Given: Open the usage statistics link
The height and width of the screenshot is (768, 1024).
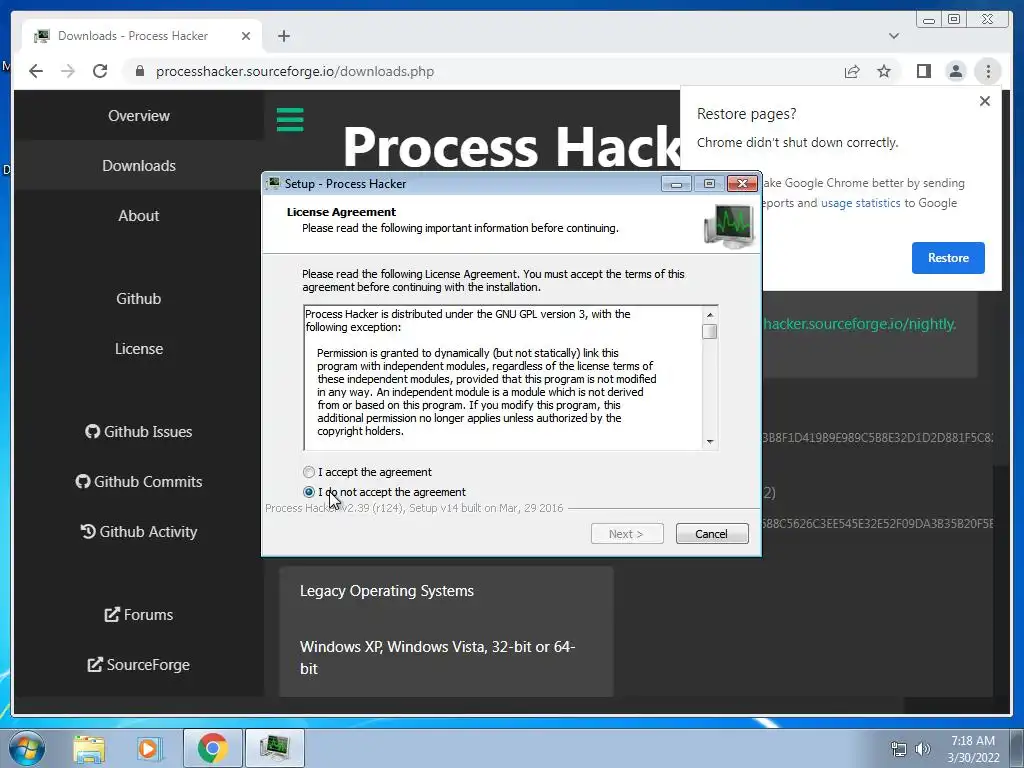Looking at the screenshot, I should tap(861, 203).
